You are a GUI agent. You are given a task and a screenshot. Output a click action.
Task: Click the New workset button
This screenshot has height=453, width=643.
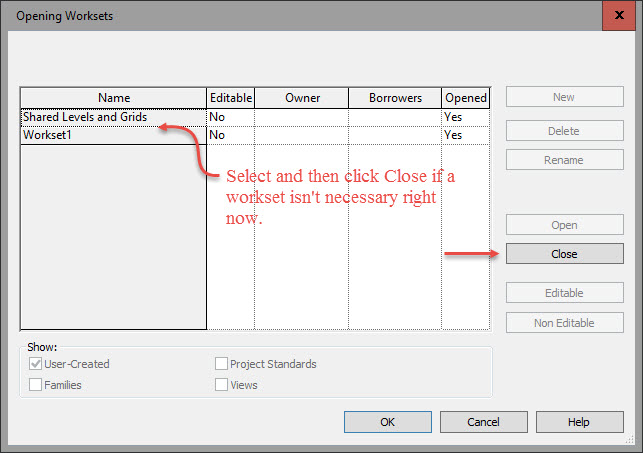(x=565, y=97)
